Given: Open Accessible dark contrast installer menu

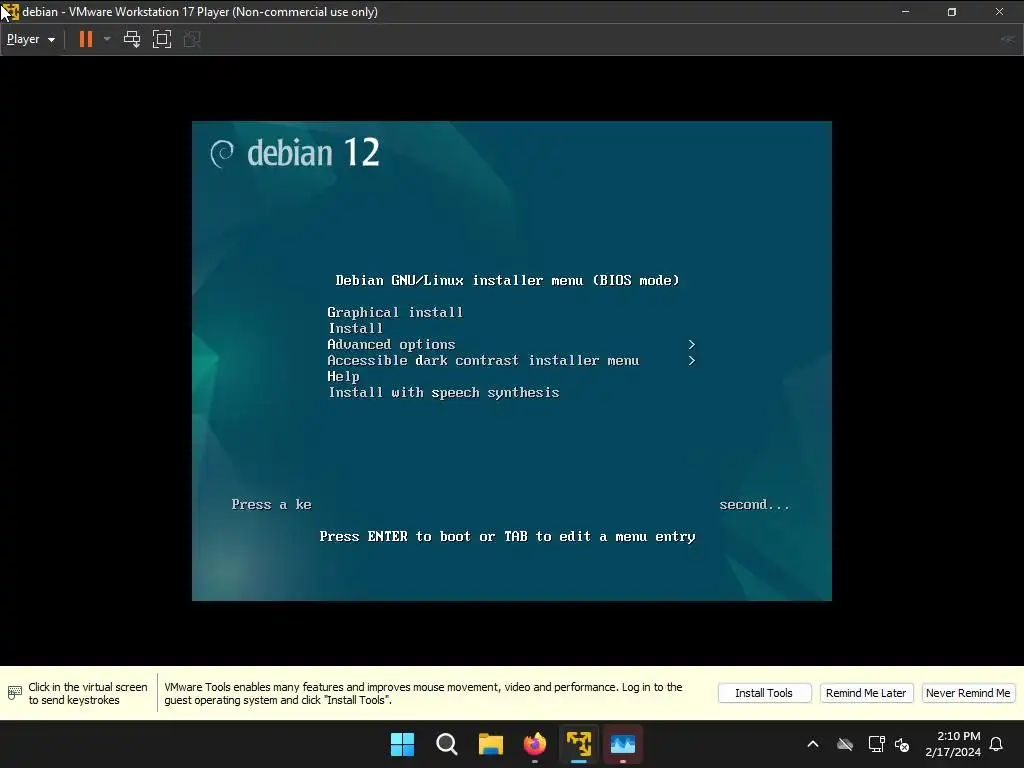Looking at the screenshot, I should (x=483, y=360).
